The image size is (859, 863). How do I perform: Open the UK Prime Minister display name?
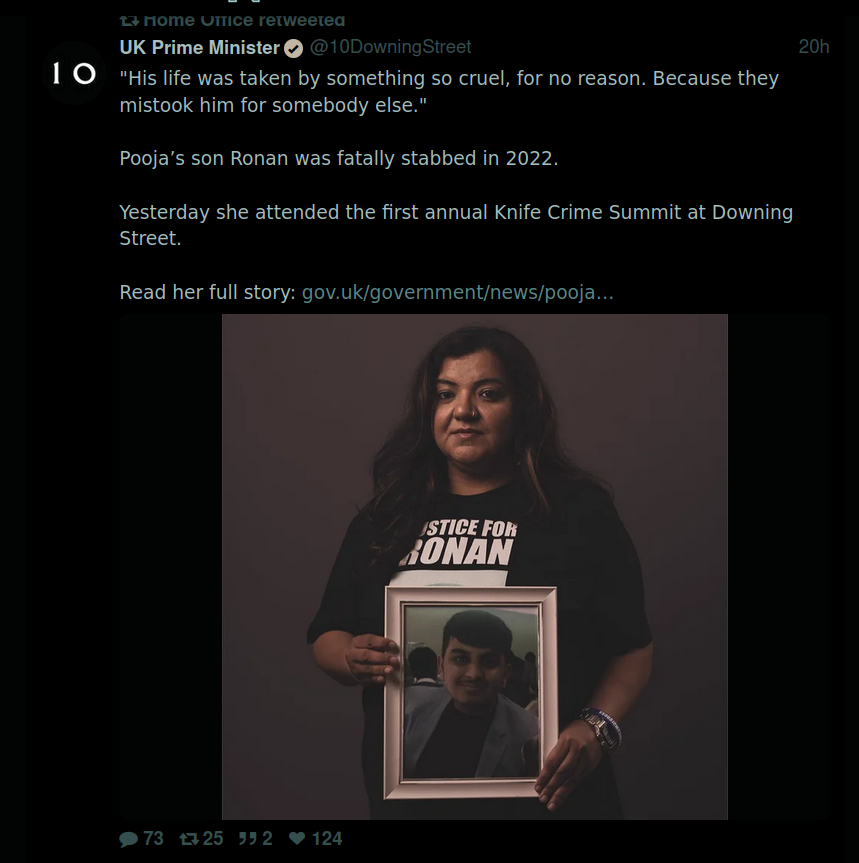click(x=200, y=47)
